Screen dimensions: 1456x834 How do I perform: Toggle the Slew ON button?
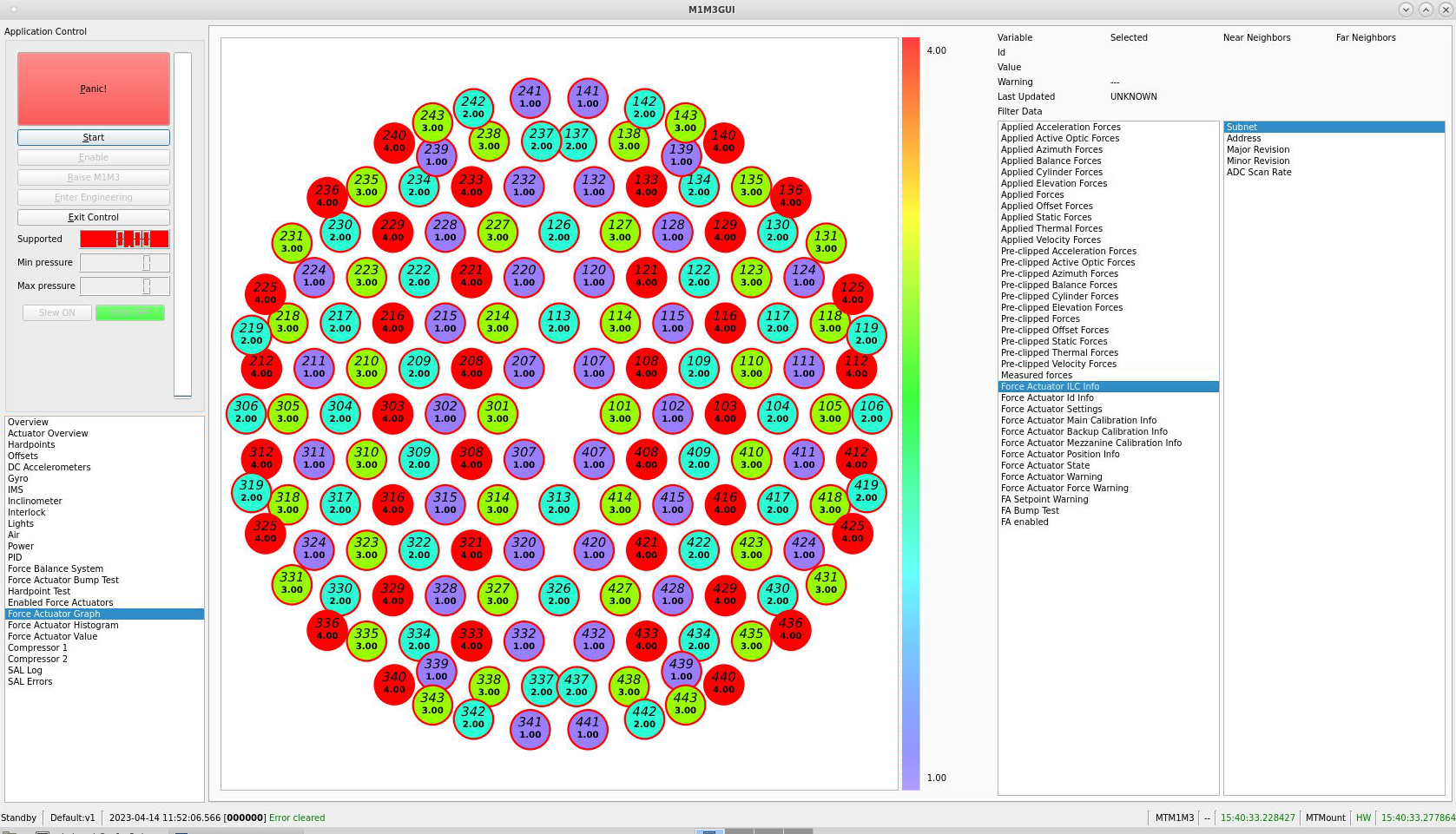(57, 312)
